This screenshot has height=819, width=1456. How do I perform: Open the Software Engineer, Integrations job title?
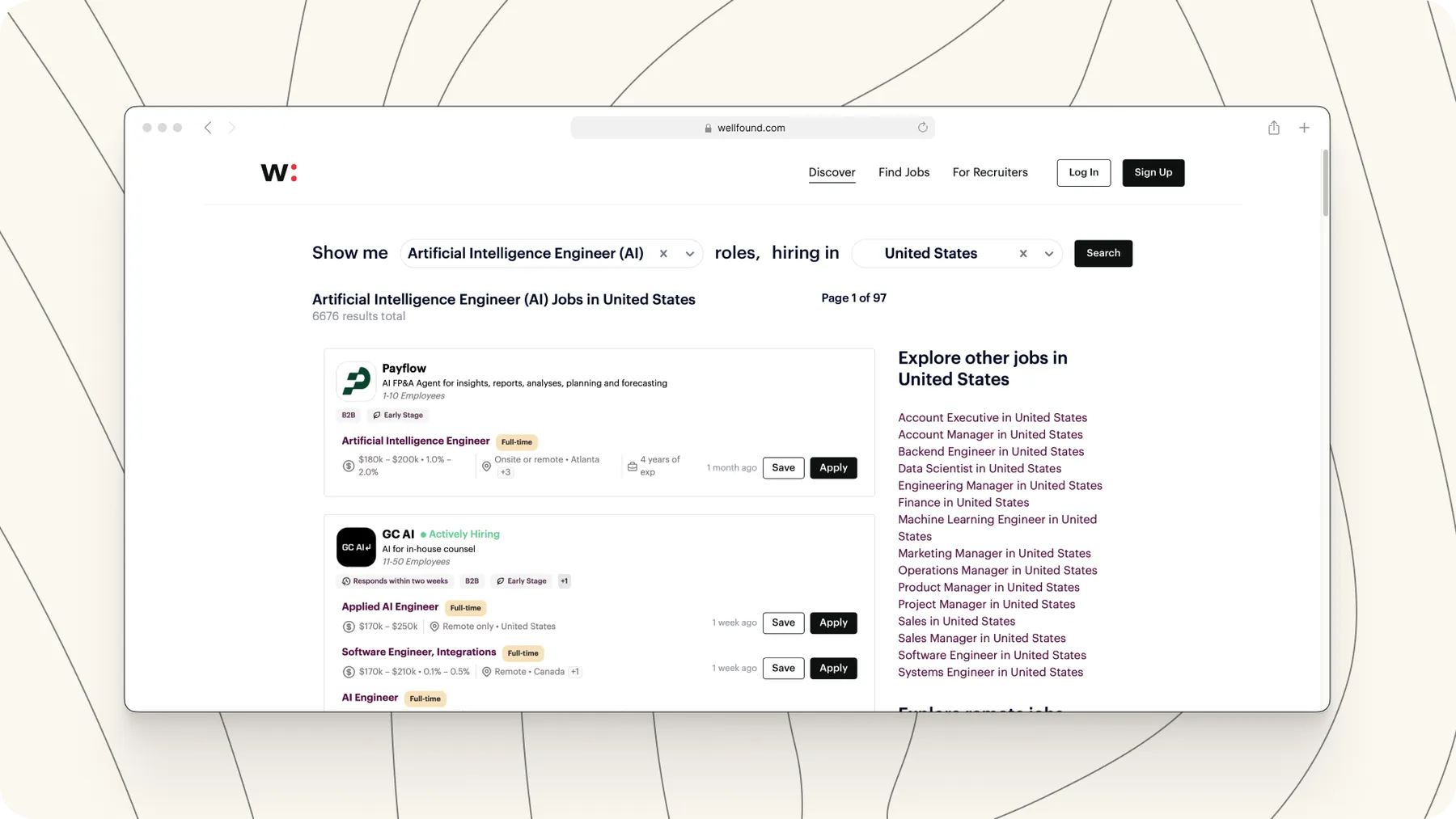(418, 652)
